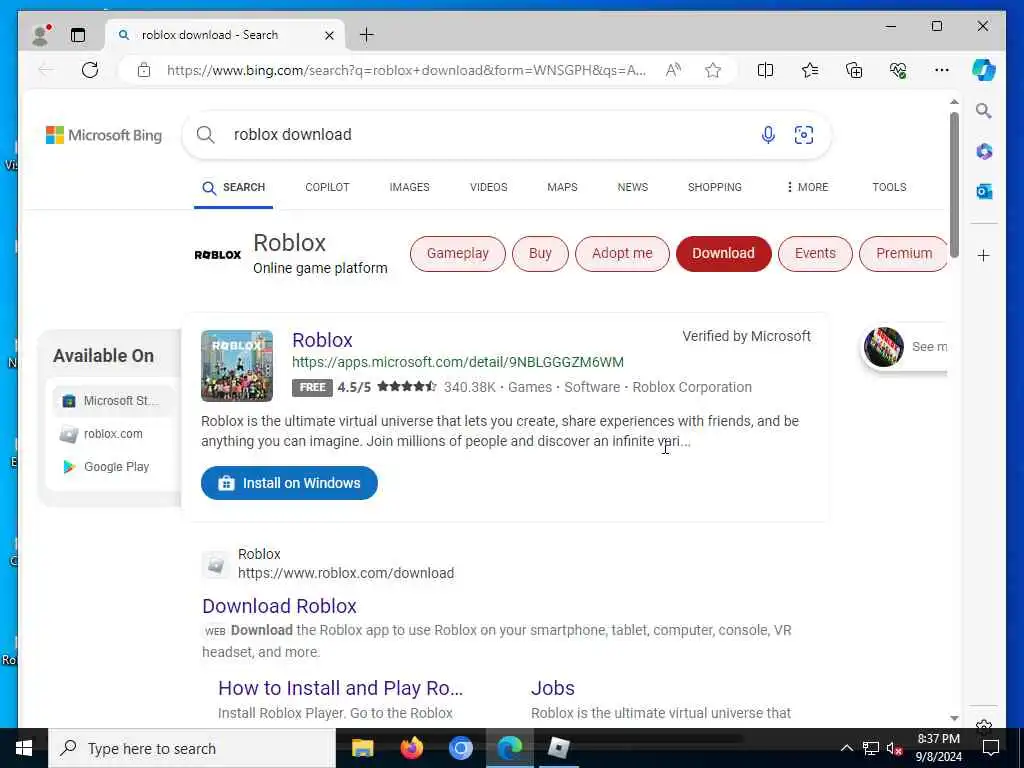Open the tab actions menu icon
The height and width of the screenshot is (768, 1024).
pos(78,35)
